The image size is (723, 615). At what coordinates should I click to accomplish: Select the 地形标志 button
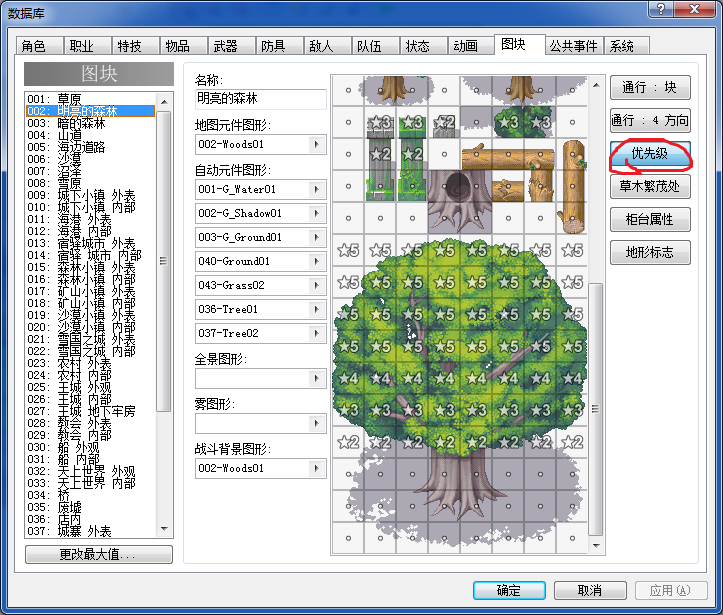(x=650, y=253)
